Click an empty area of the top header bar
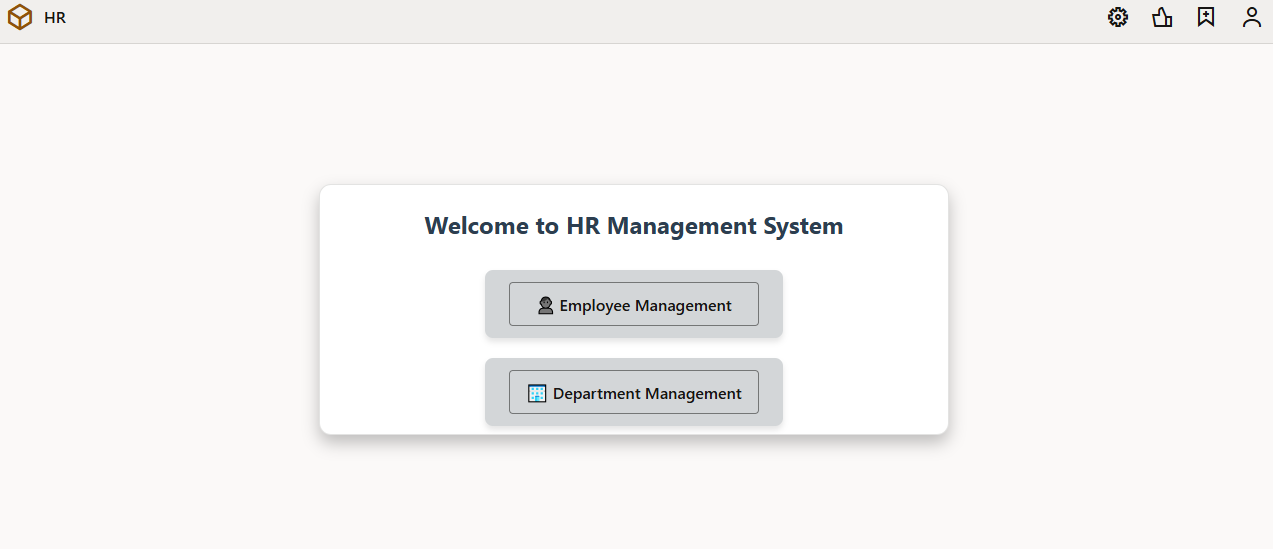1273x549 pixels. (600, 20)
